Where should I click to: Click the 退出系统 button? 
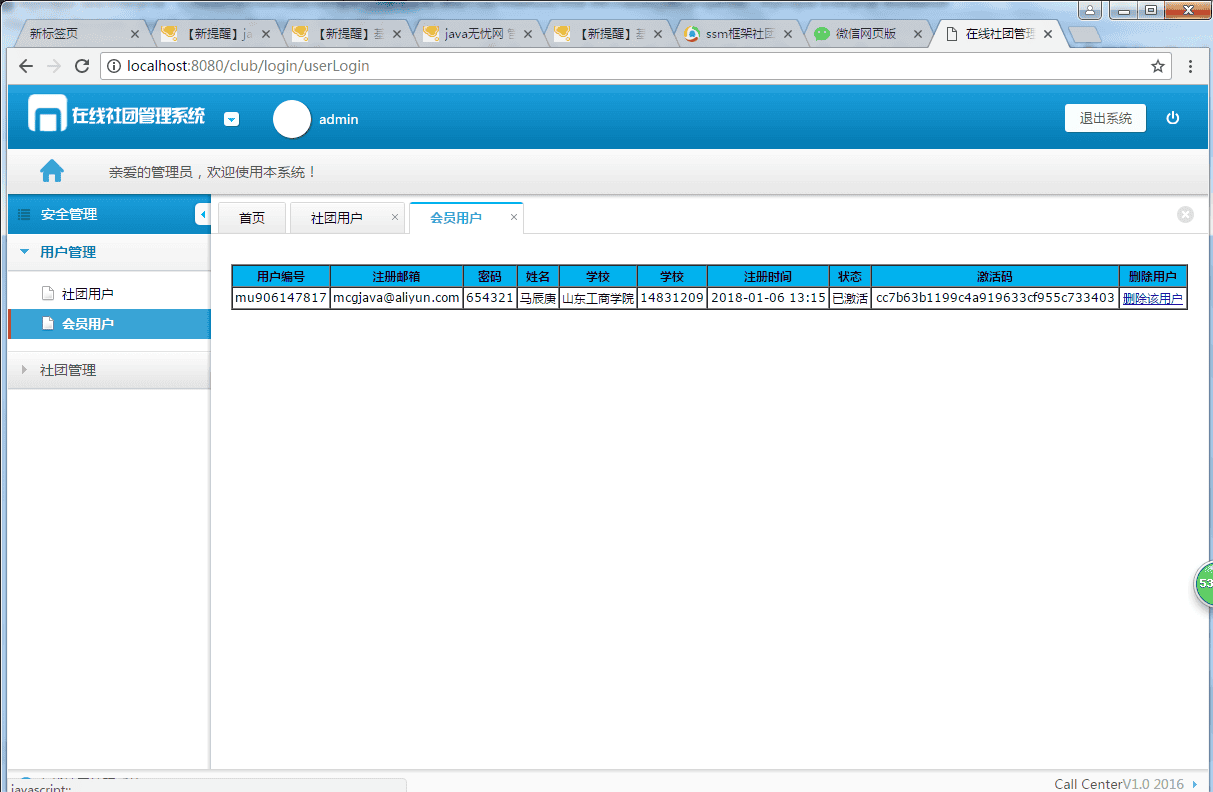1105,118
